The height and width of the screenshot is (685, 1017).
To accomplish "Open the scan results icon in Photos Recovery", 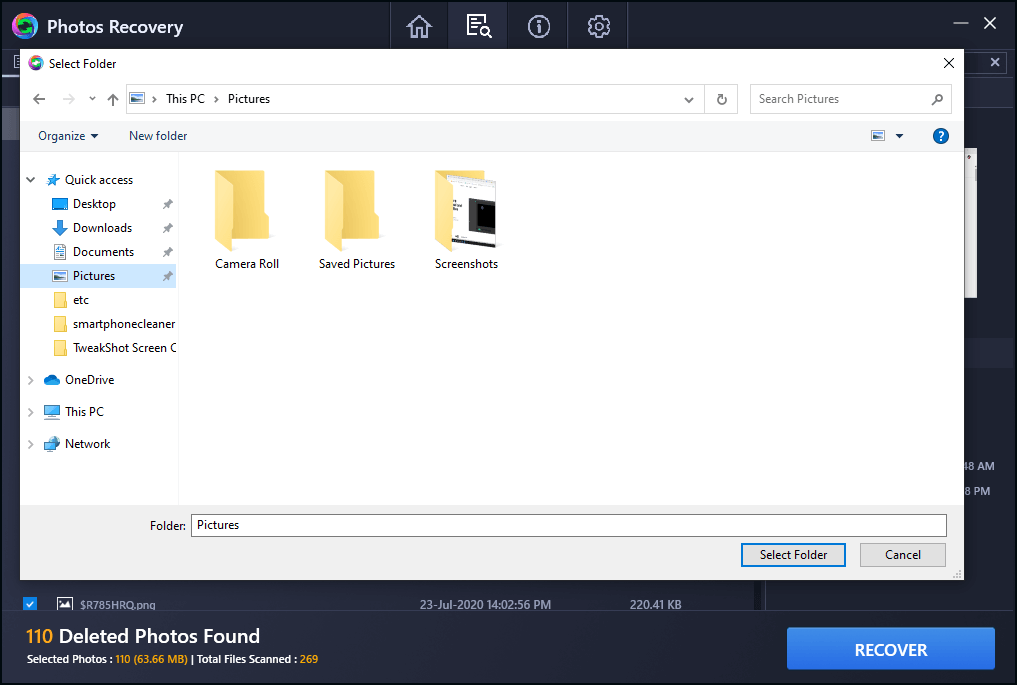I will tap(479, 27).
